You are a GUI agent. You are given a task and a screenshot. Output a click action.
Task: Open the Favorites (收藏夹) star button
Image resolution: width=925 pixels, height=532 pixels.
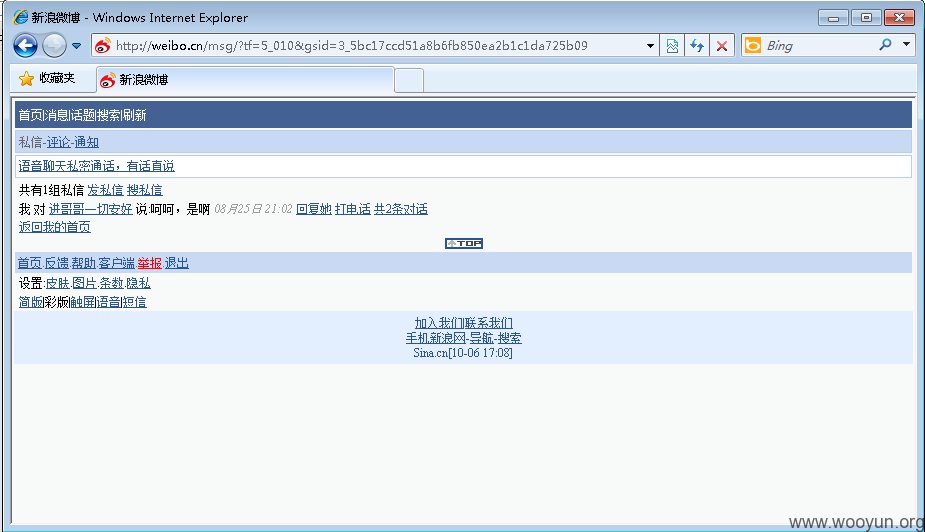point(47,78)
